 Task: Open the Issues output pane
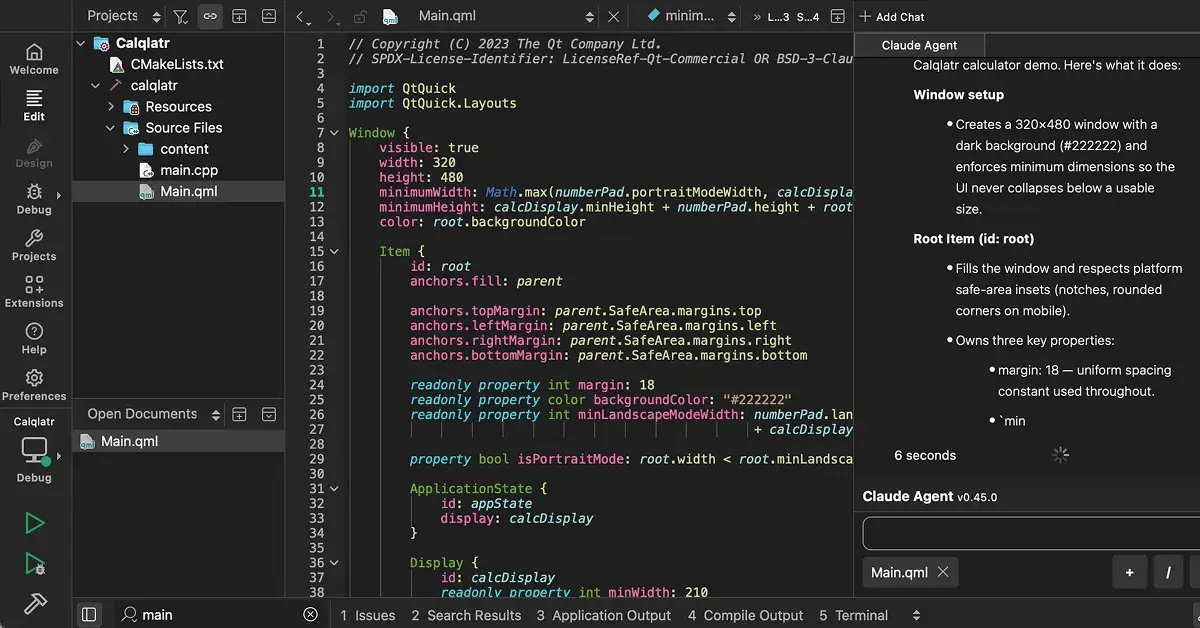368,615
